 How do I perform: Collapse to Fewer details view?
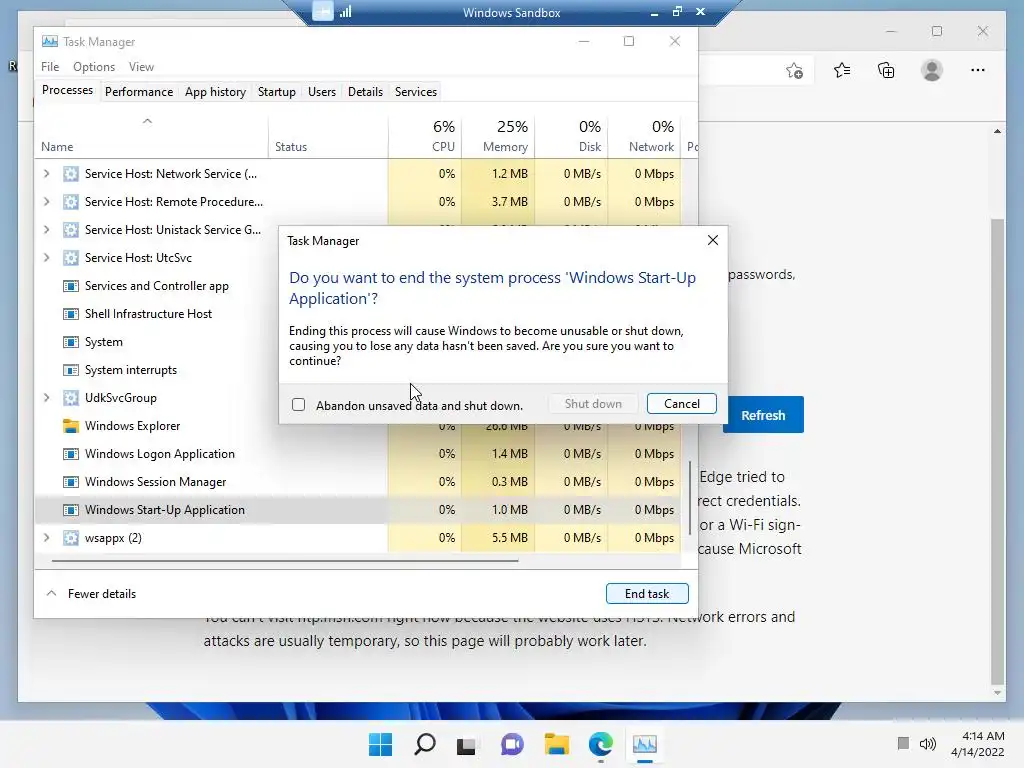coord(91,594)
